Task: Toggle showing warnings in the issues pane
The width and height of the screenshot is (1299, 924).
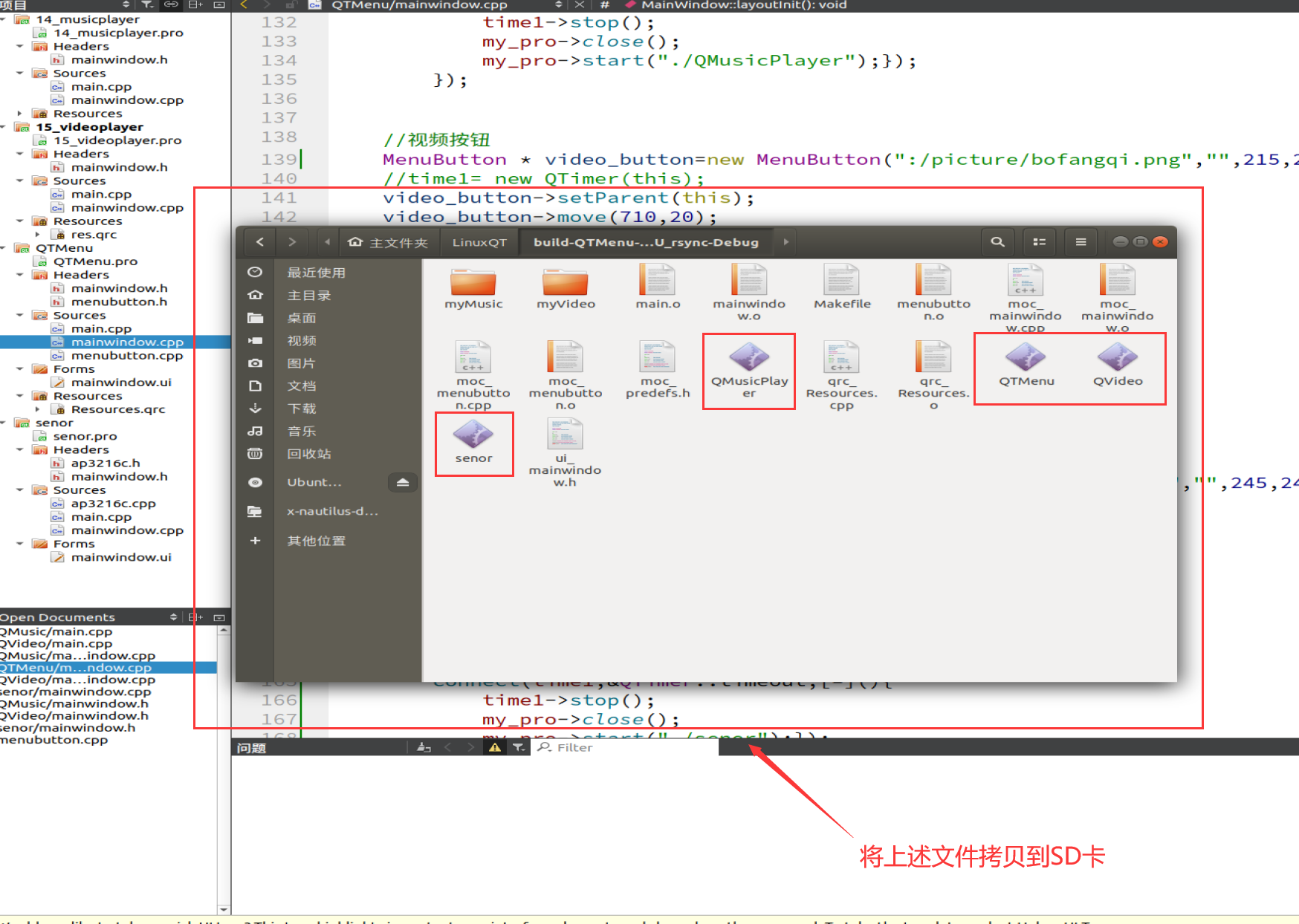Action: 495,747
